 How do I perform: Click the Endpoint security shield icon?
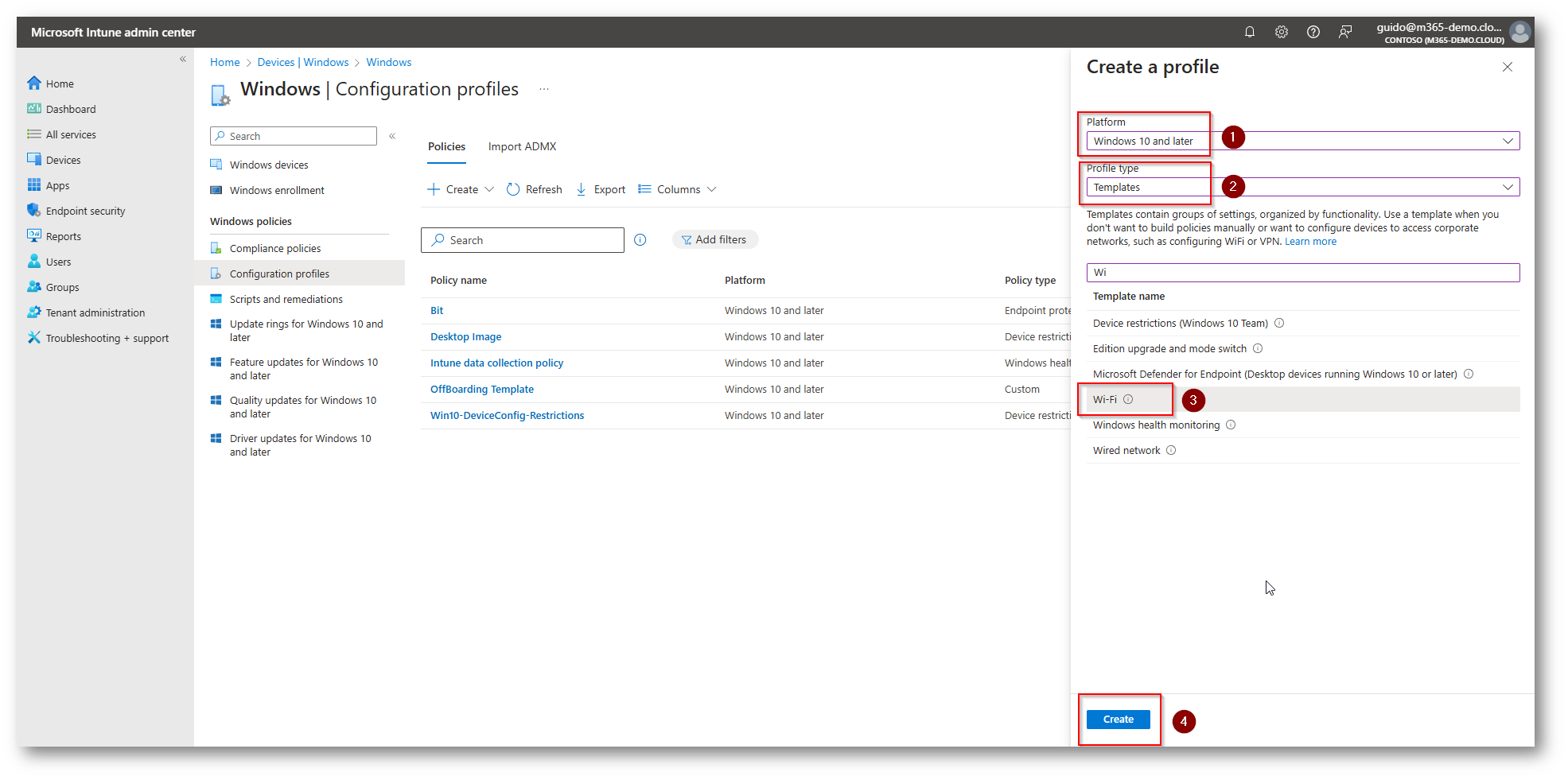(33, 210)
